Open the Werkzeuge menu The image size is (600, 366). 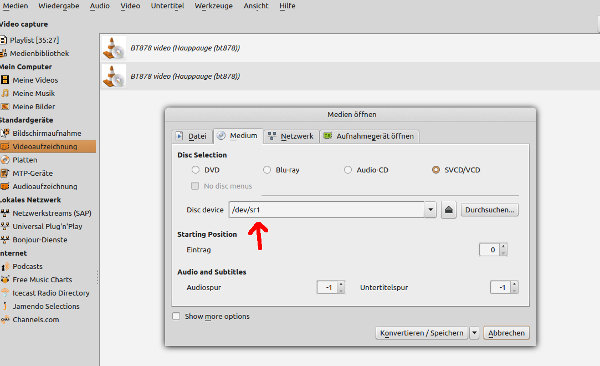click(214, 6)
